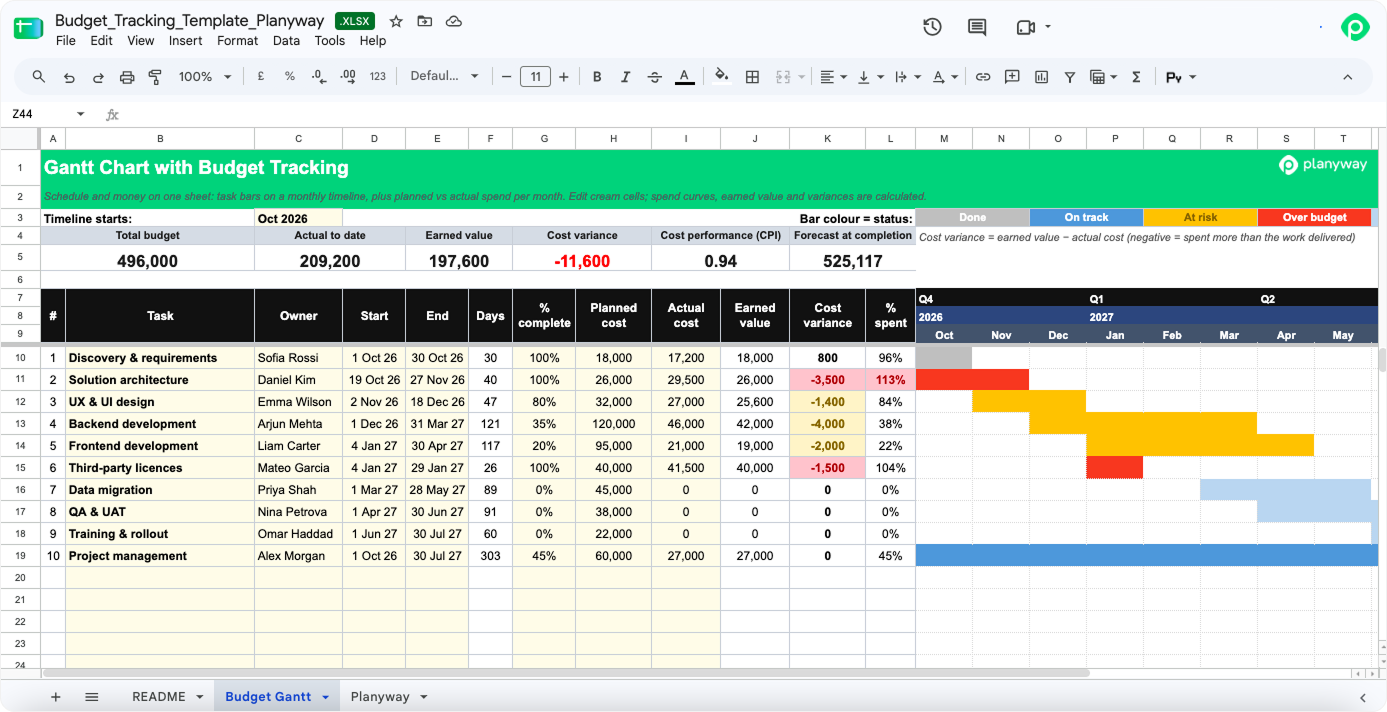Viewport: 1387px width, 712px height.
Task: Show the all sheets list
Action: click(91, 697)
